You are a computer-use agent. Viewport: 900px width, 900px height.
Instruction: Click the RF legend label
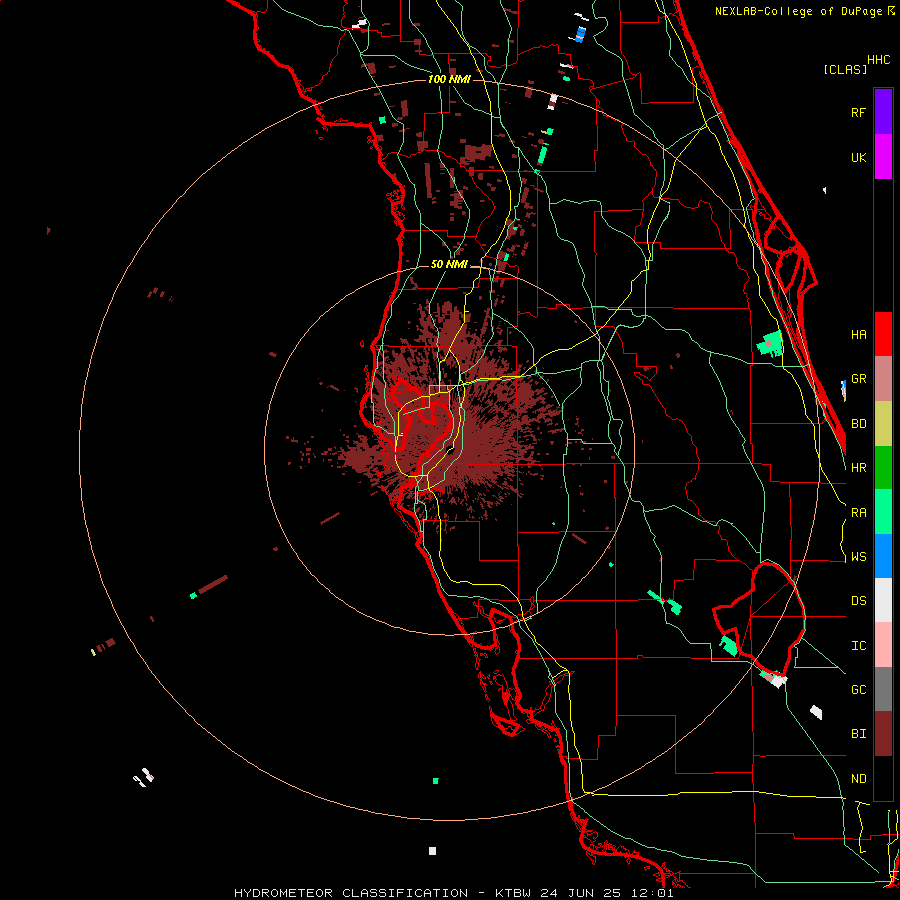pos(858,112)
